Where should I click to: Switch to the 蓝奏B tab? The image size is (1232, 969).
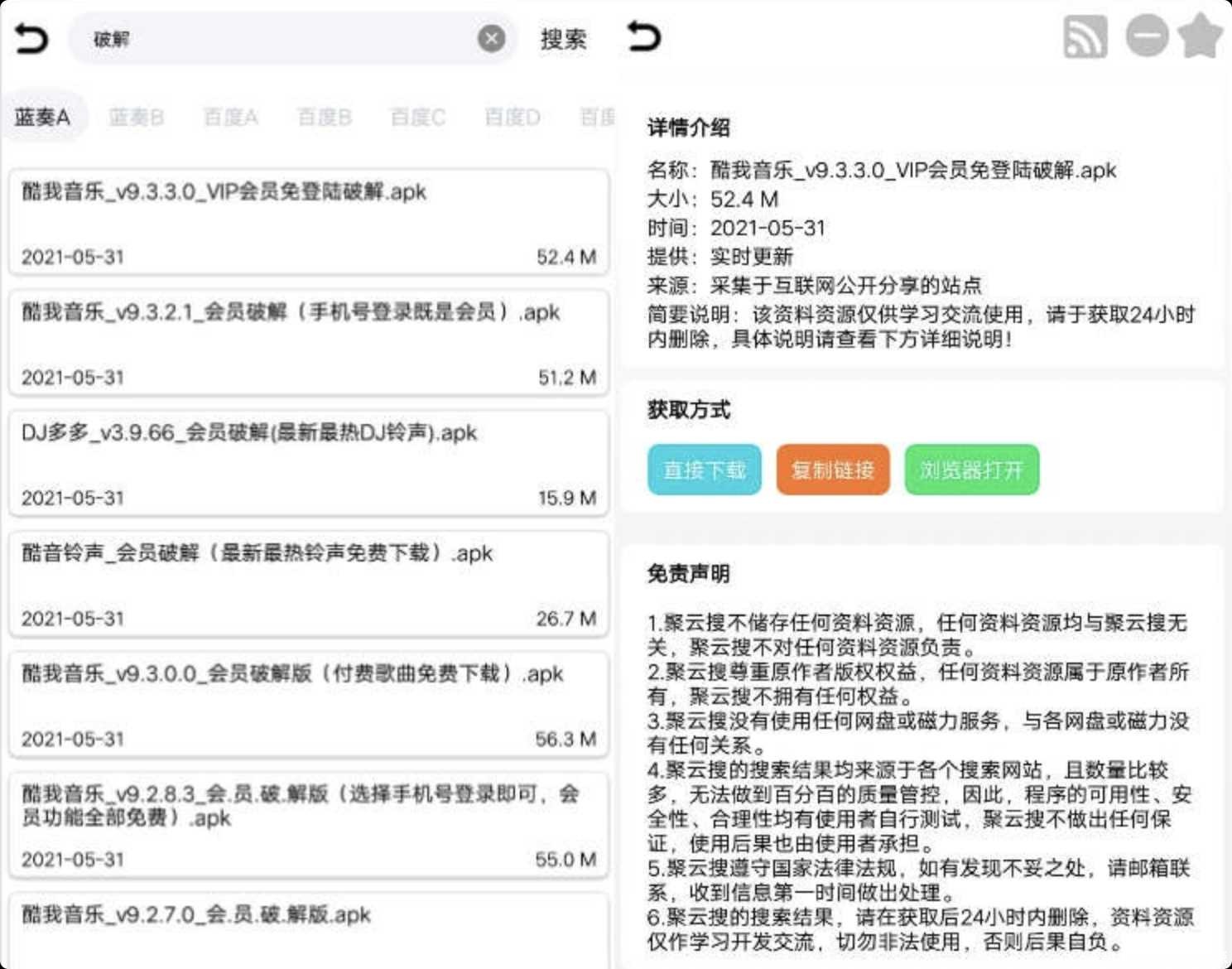pyautogui.click(x=137, y=118)
